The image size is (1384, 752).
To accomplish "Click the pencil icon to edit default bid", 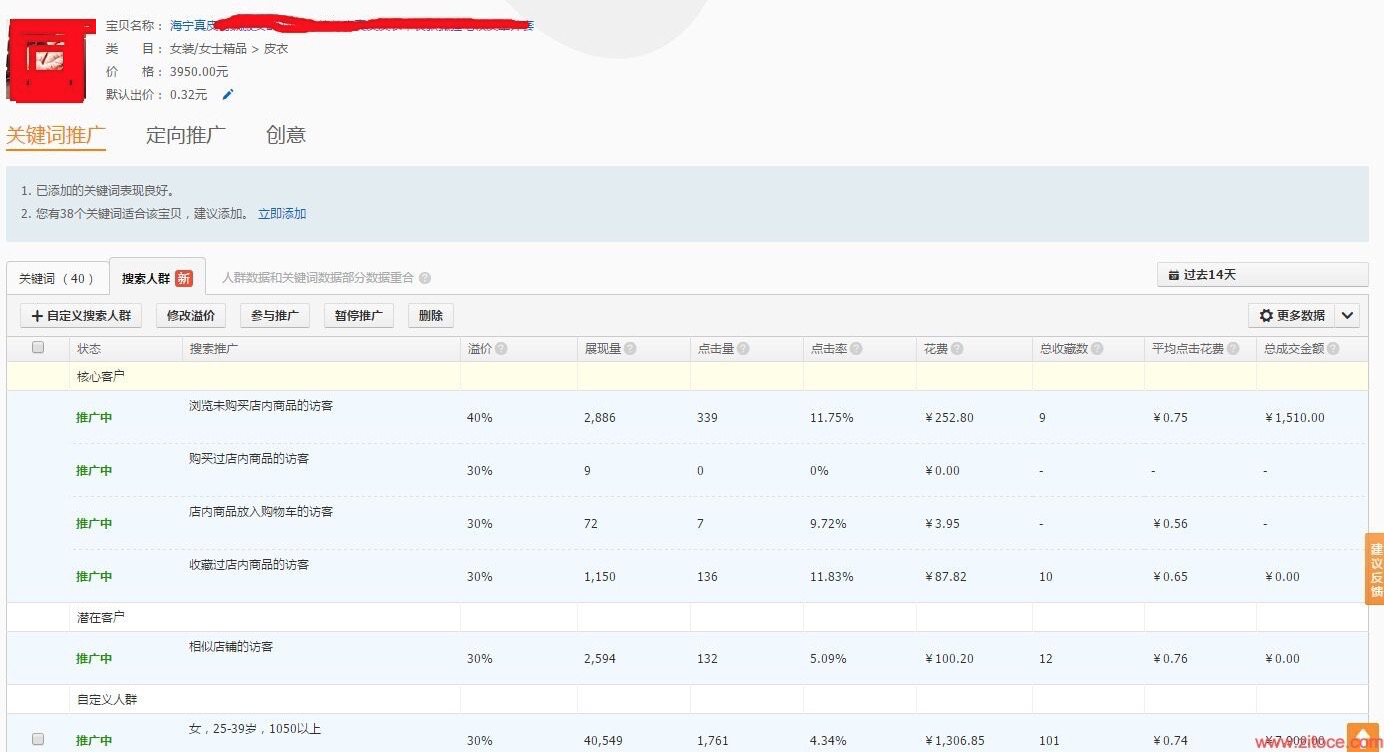I will click(227, 95).
